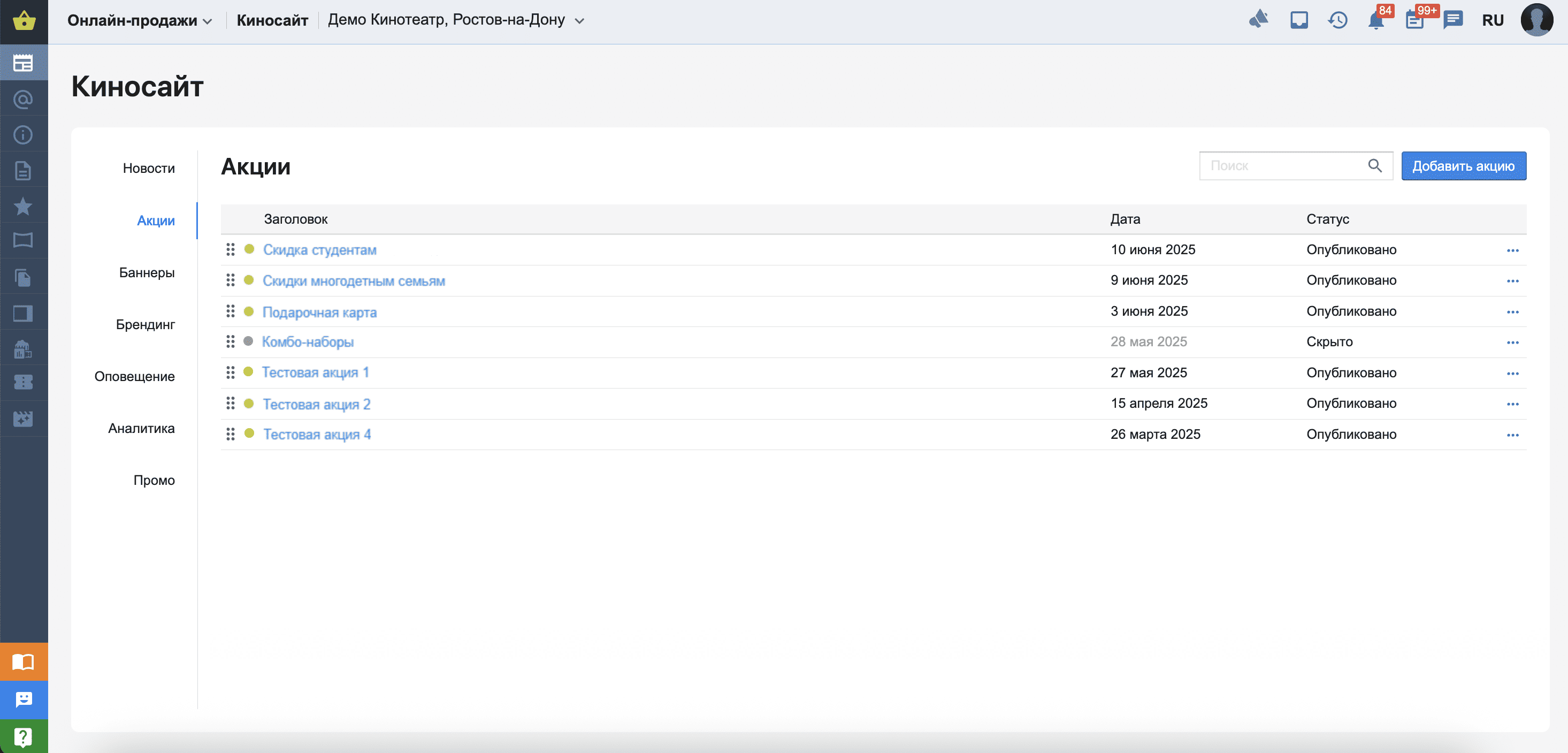
Task: Open more menu for Подарочная карта
Action: pos(1512,311)
